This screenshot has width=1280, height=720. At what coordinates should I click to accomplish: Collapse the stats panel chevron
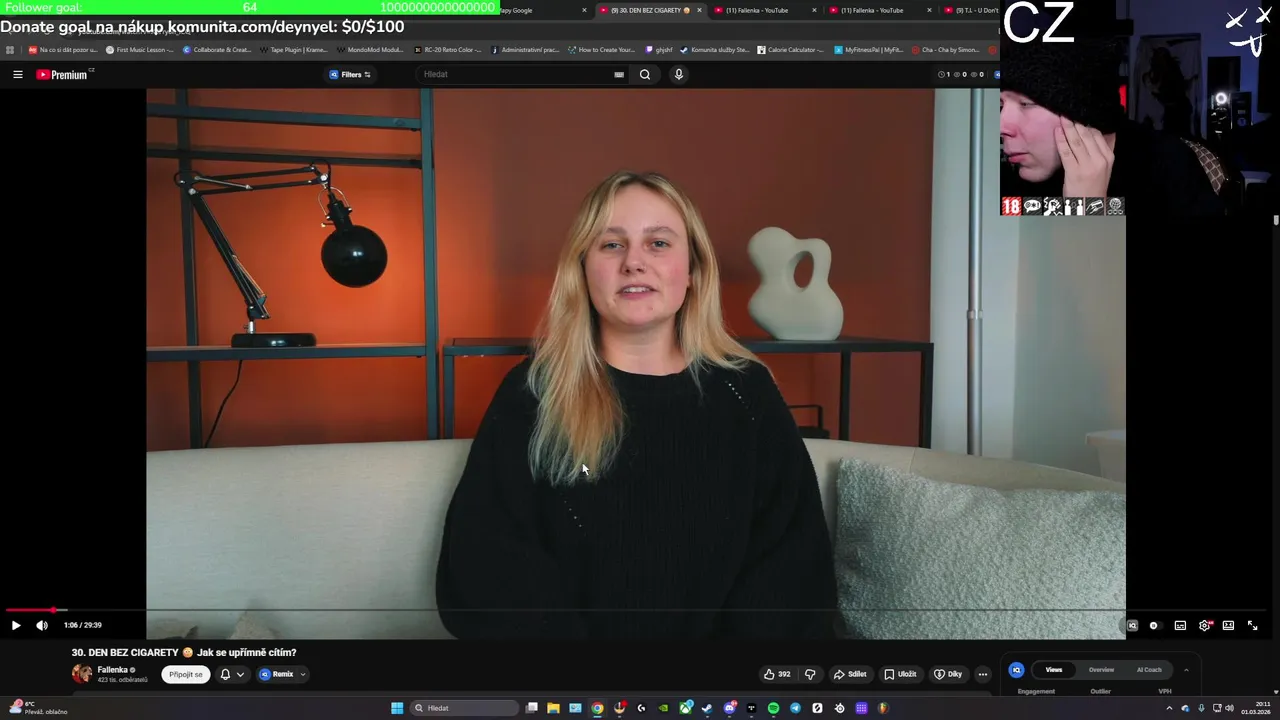pos(1186,670)
